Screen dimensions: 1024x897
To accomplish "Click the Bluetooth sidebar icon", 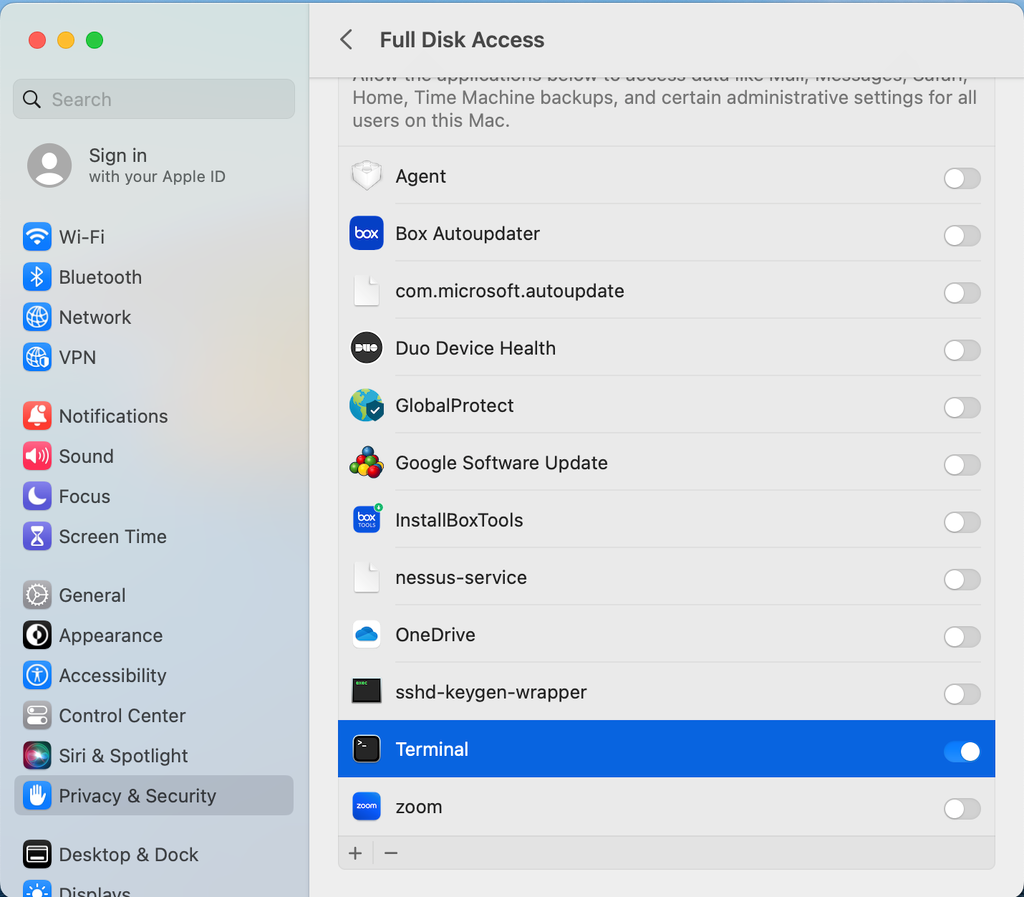I will [37, 277].
